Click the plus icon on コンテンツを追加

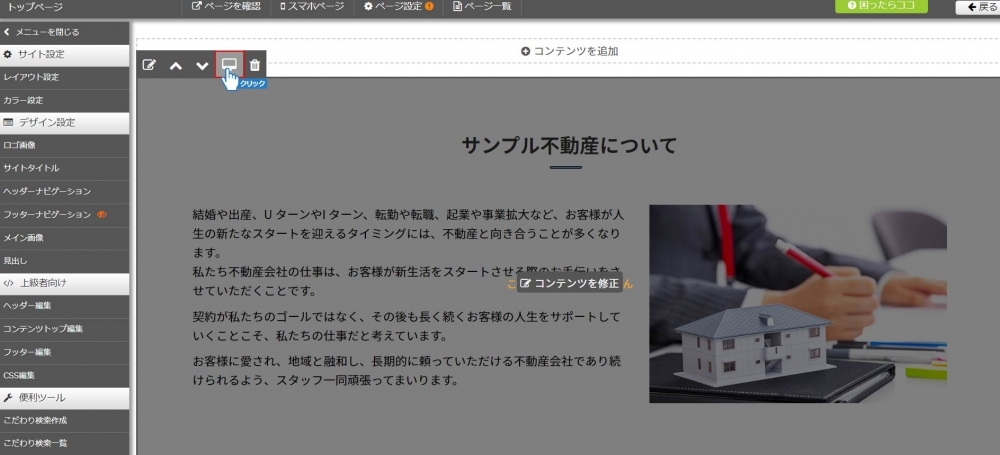pyautogui.click(x=526, y=51)
